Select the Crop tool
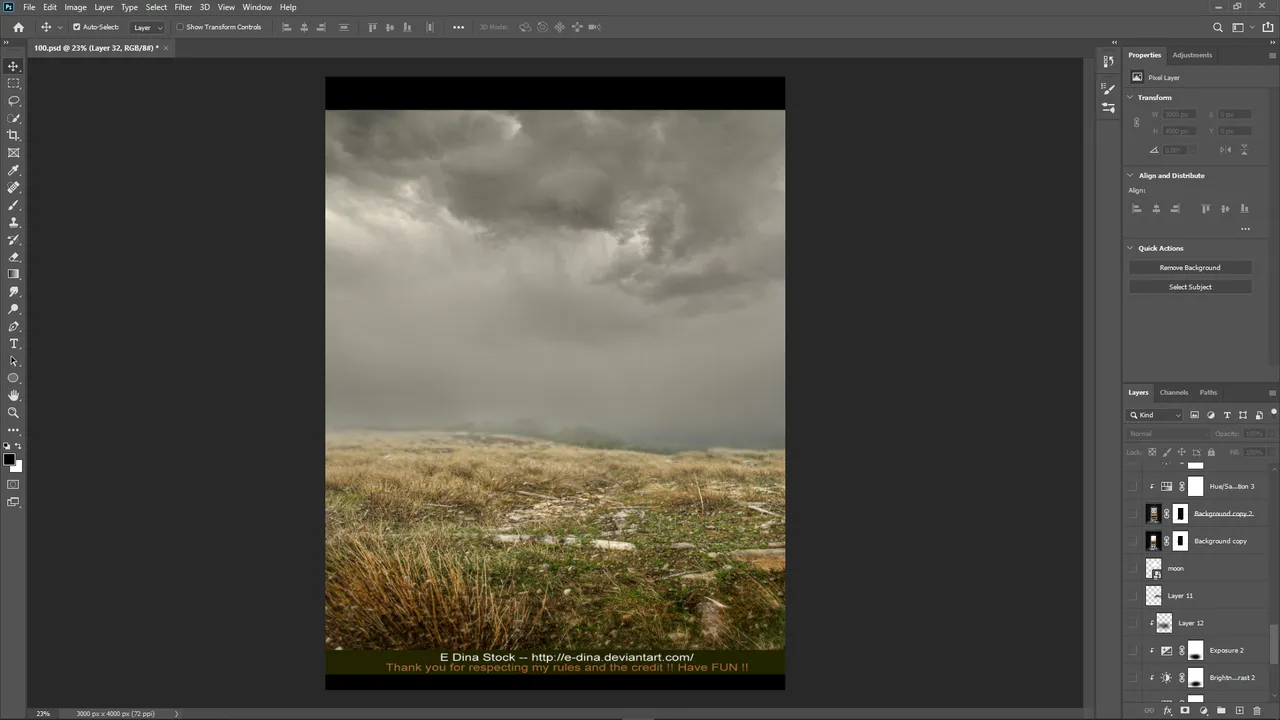This screenshot has width=1280, height=720. 13,135
